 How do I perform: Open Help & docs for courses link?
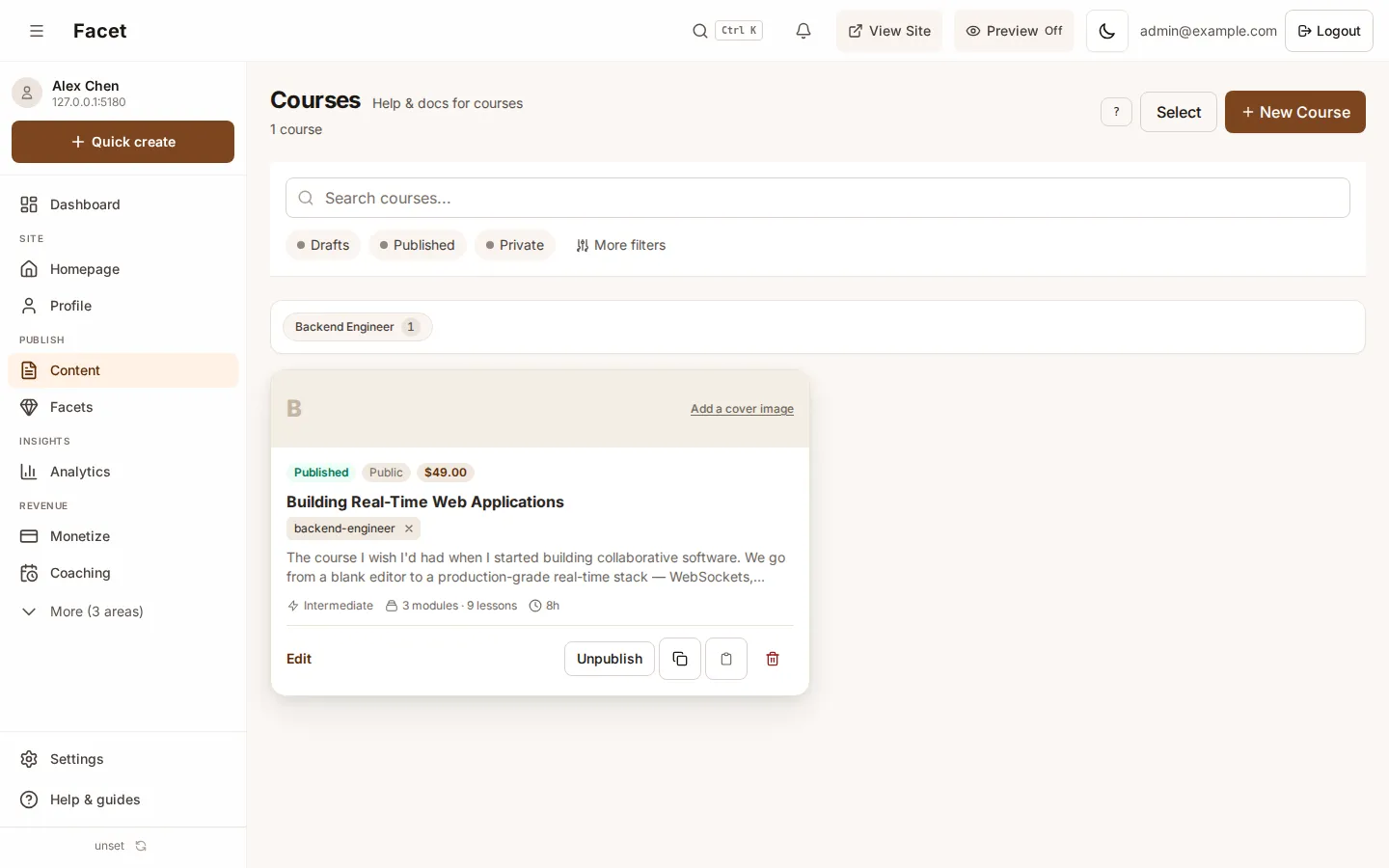click(448, 103)
